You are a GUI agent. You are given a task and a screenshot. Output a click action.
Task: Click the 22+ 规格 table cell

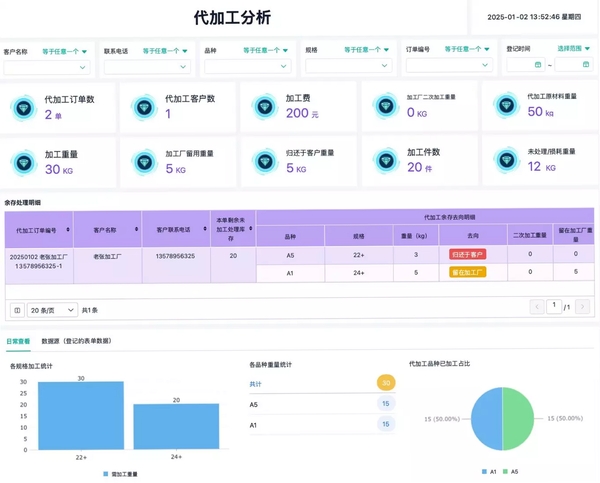[359, 255]
